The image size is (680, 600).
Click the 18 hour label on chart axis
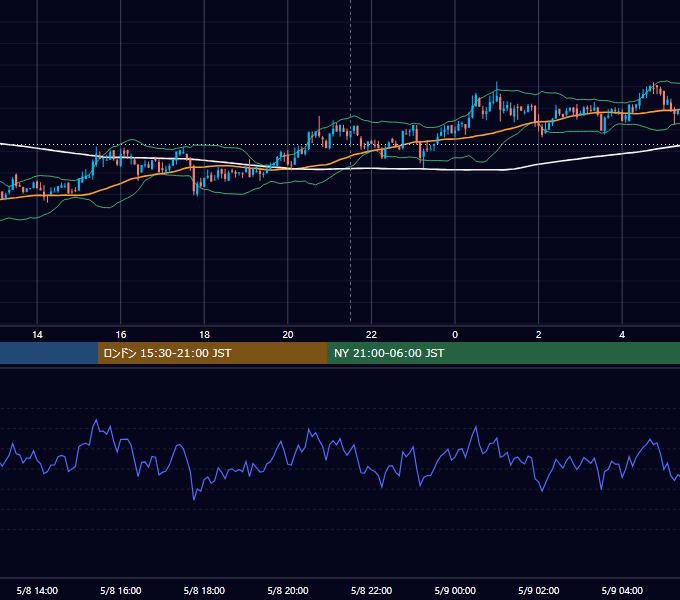[204, 335]
